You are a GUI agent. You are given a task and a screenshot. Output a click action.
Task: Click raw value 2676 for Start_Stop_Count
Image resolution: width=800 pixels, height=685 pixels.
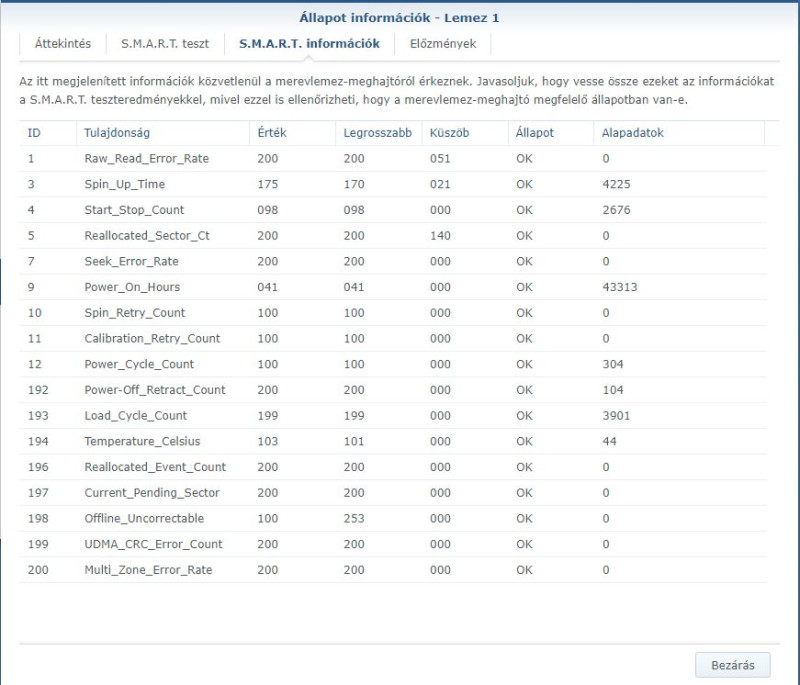(x=616, y=210)
